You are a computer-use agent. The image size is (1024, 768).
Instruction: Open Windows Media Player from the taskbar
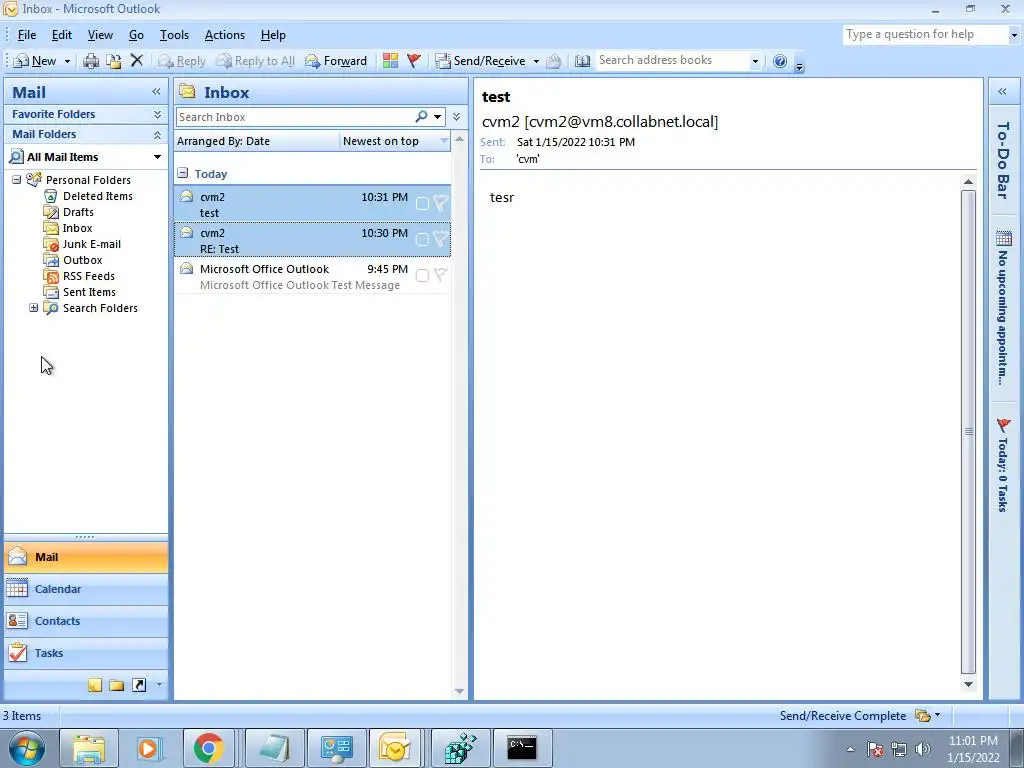click(x=148, y=748)
